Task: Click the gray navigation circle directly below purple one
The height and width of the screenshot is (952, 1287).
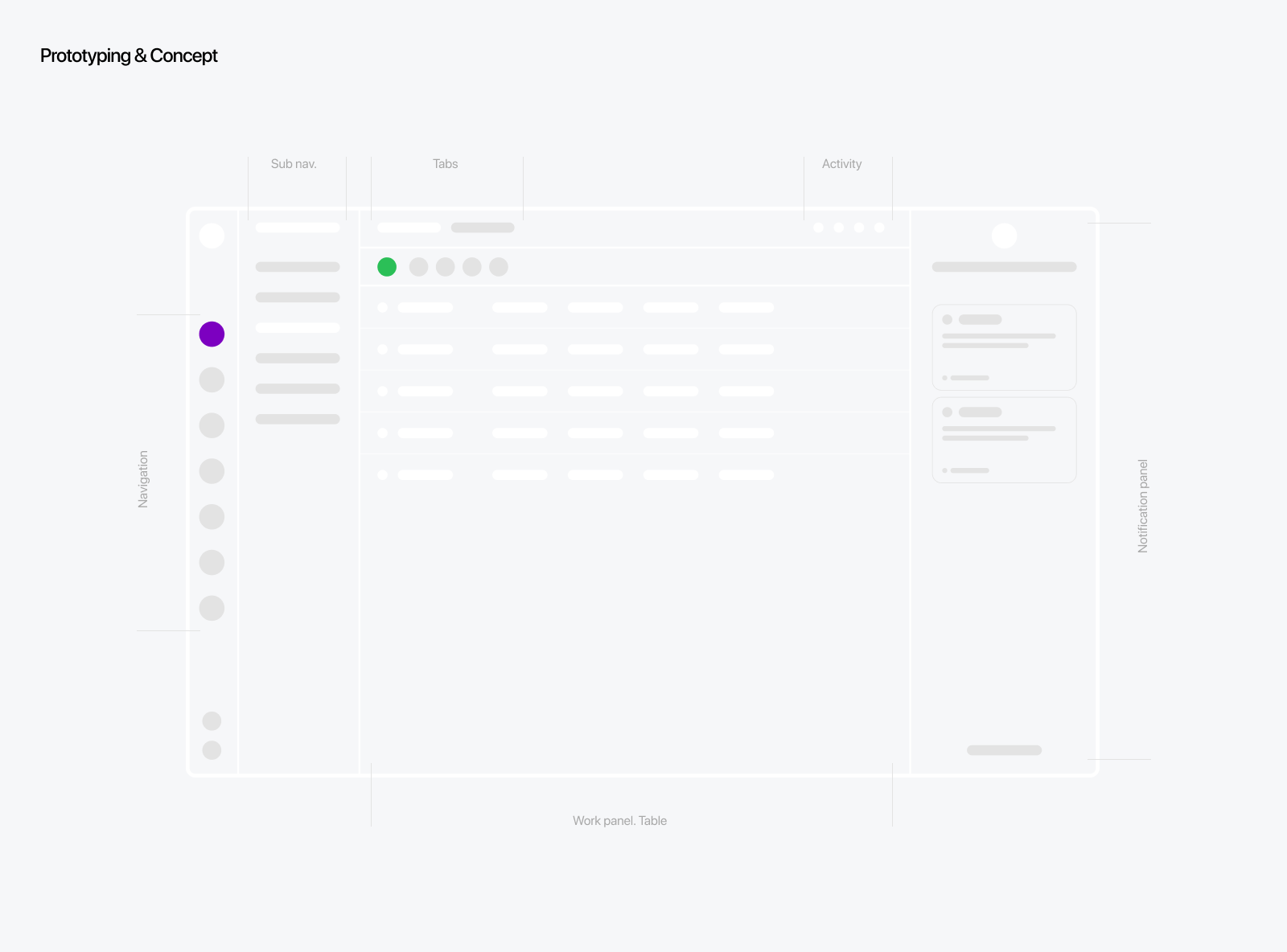Action: [212, 380]
